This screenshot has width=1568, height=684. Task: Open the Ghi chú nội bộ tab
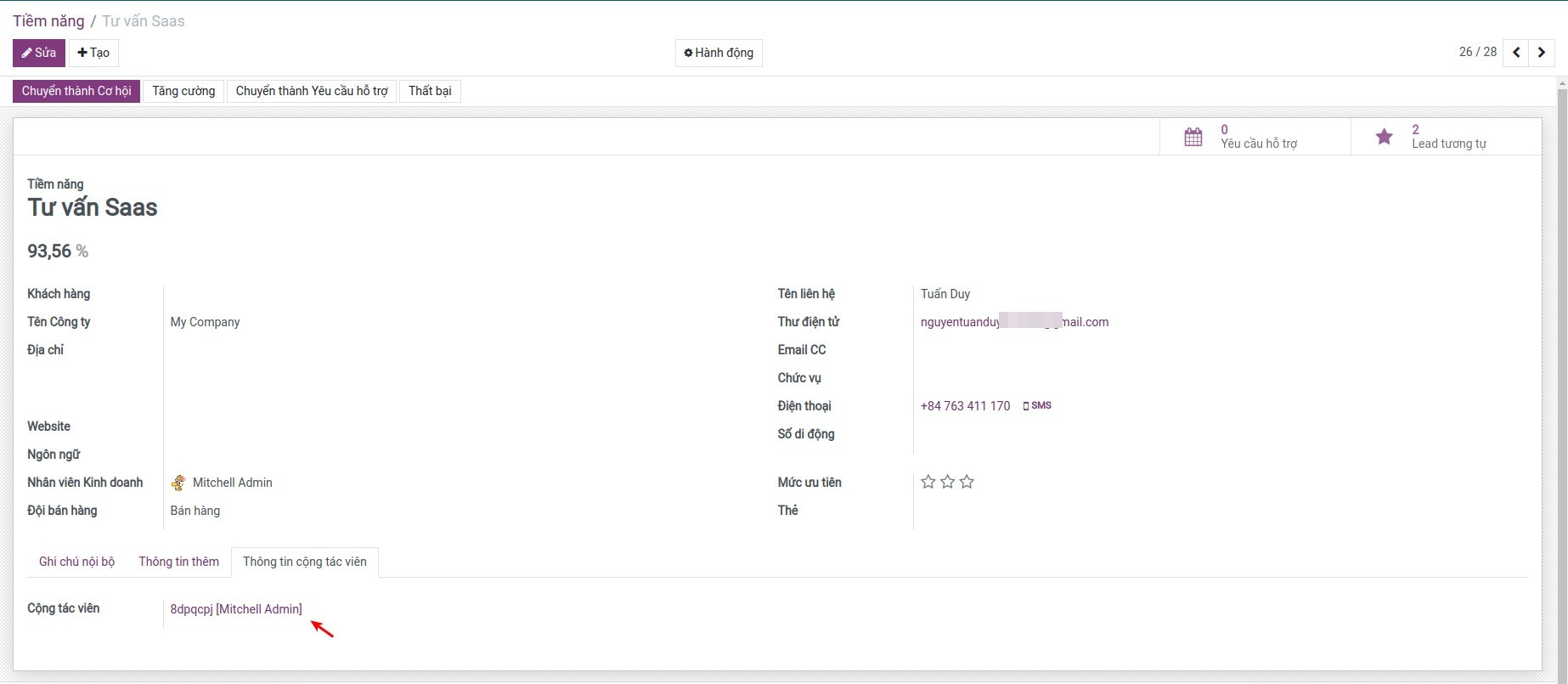[x=76, y=562]
